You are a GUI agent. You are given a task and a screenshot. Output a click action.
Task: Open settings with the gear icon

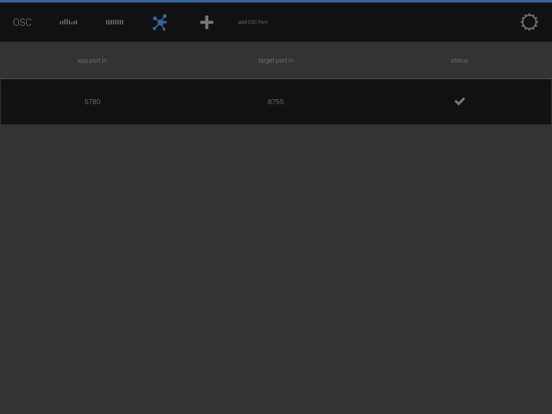[x=529, y=22]
